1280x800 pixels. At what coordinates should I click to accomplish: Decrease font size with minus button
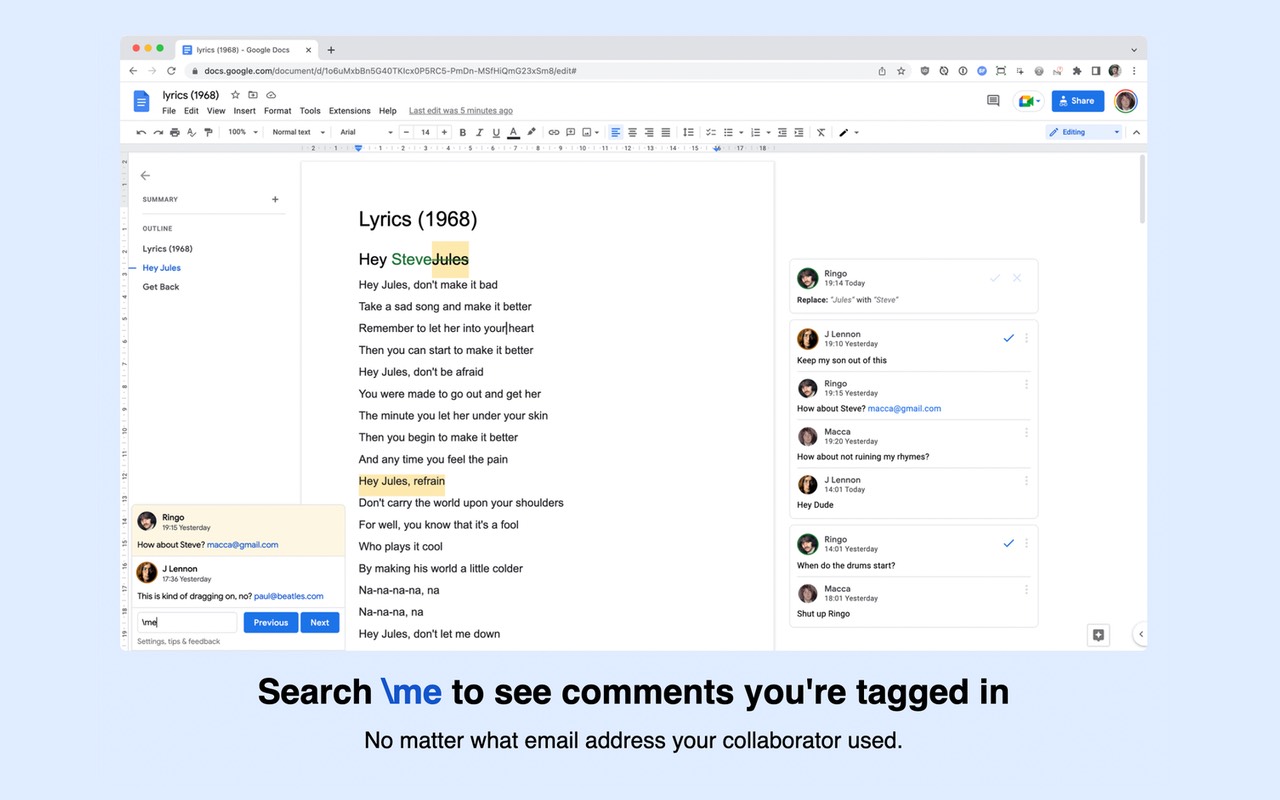407,132
